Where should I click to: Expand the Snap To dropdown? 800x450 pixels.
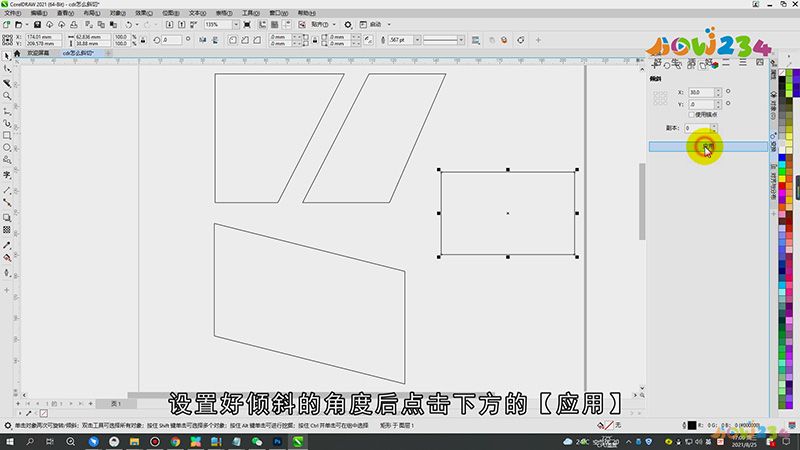pyautogui.click(x=334, y=24)
